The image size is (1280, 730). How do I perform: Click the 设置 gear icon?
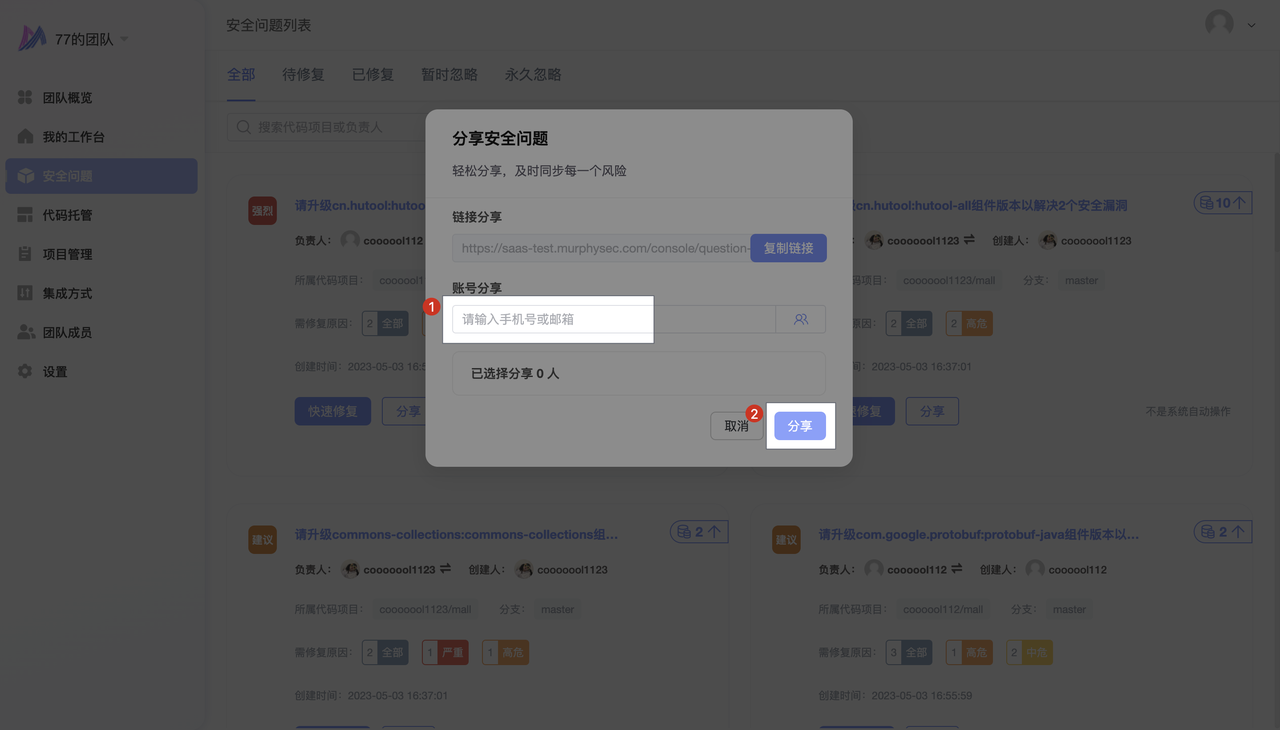click(26, 372)
